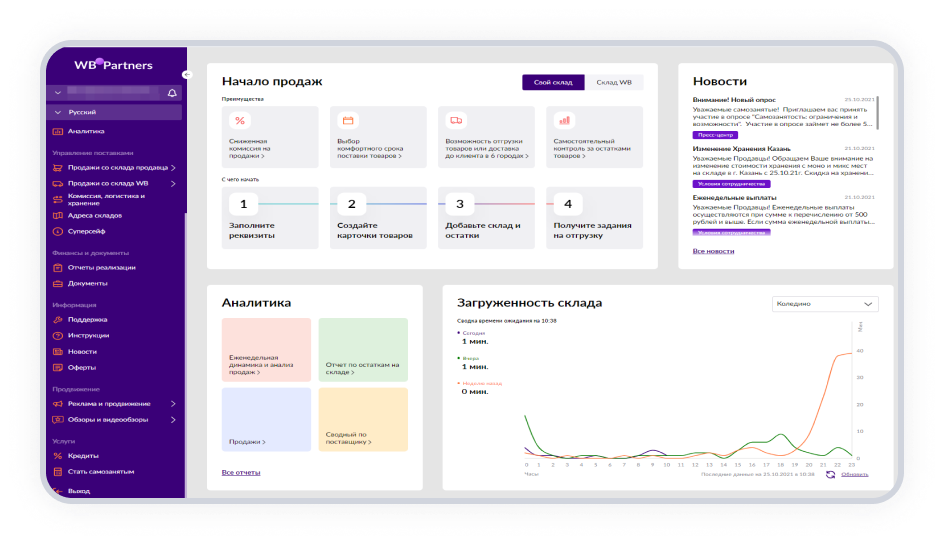Click the Документы sidebar icon

tap(58, 283)
